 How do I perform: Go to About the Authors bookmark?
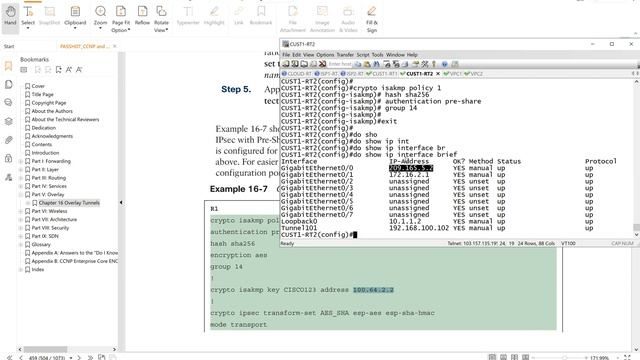(52, 111)
